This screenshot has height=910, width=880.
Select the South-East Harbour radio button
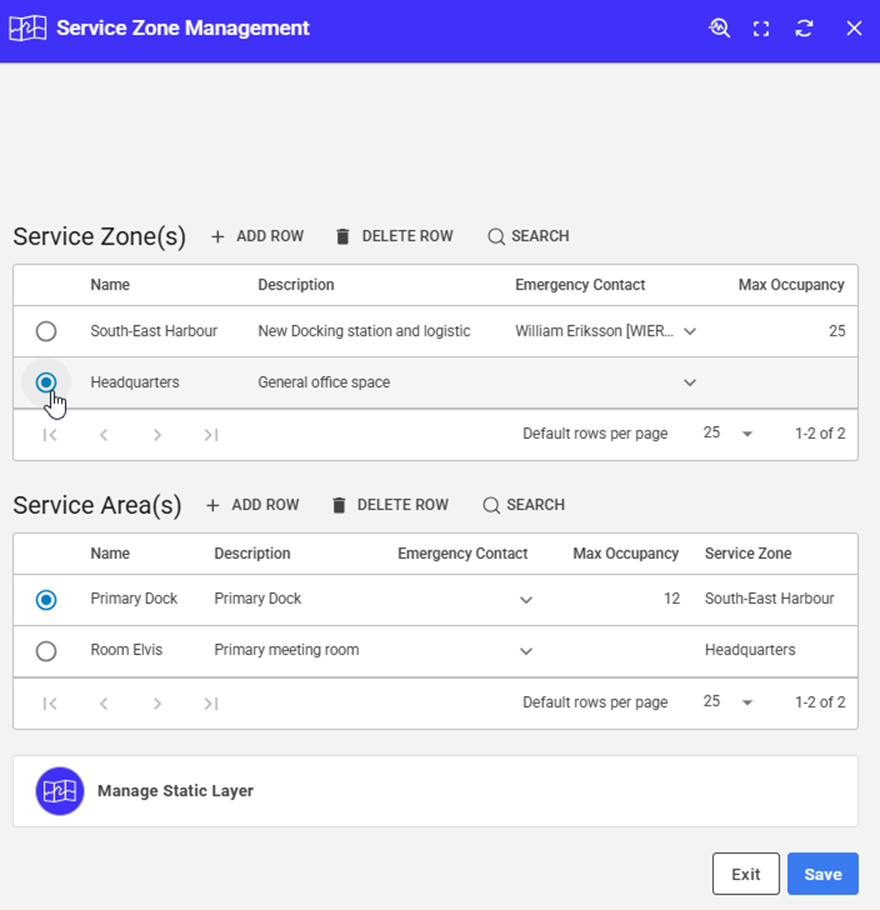(x=46, y=331)
